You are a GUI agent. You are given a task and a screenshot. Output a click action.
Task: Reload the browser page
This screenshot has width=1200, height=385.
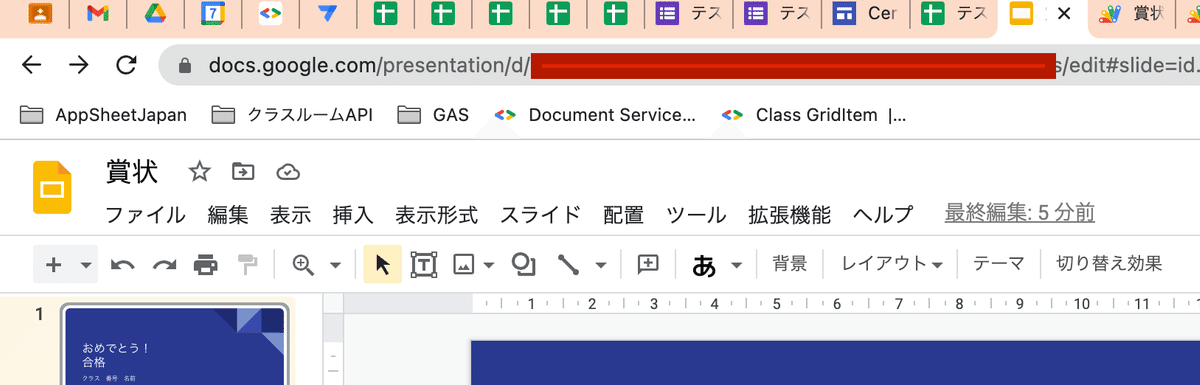[126, 66]
